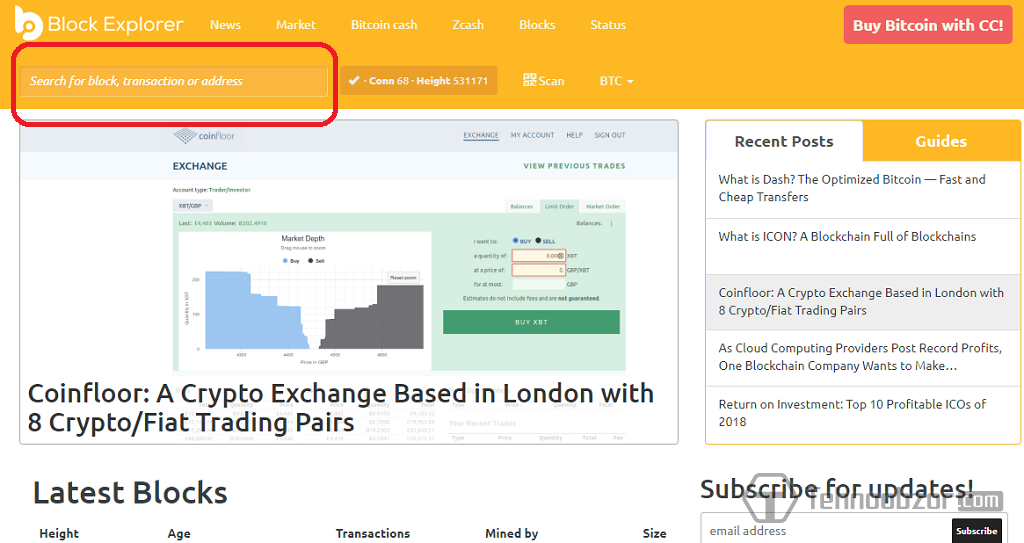Click the Subscribe button
This screenshot has width=1024, height=543.
976,531
